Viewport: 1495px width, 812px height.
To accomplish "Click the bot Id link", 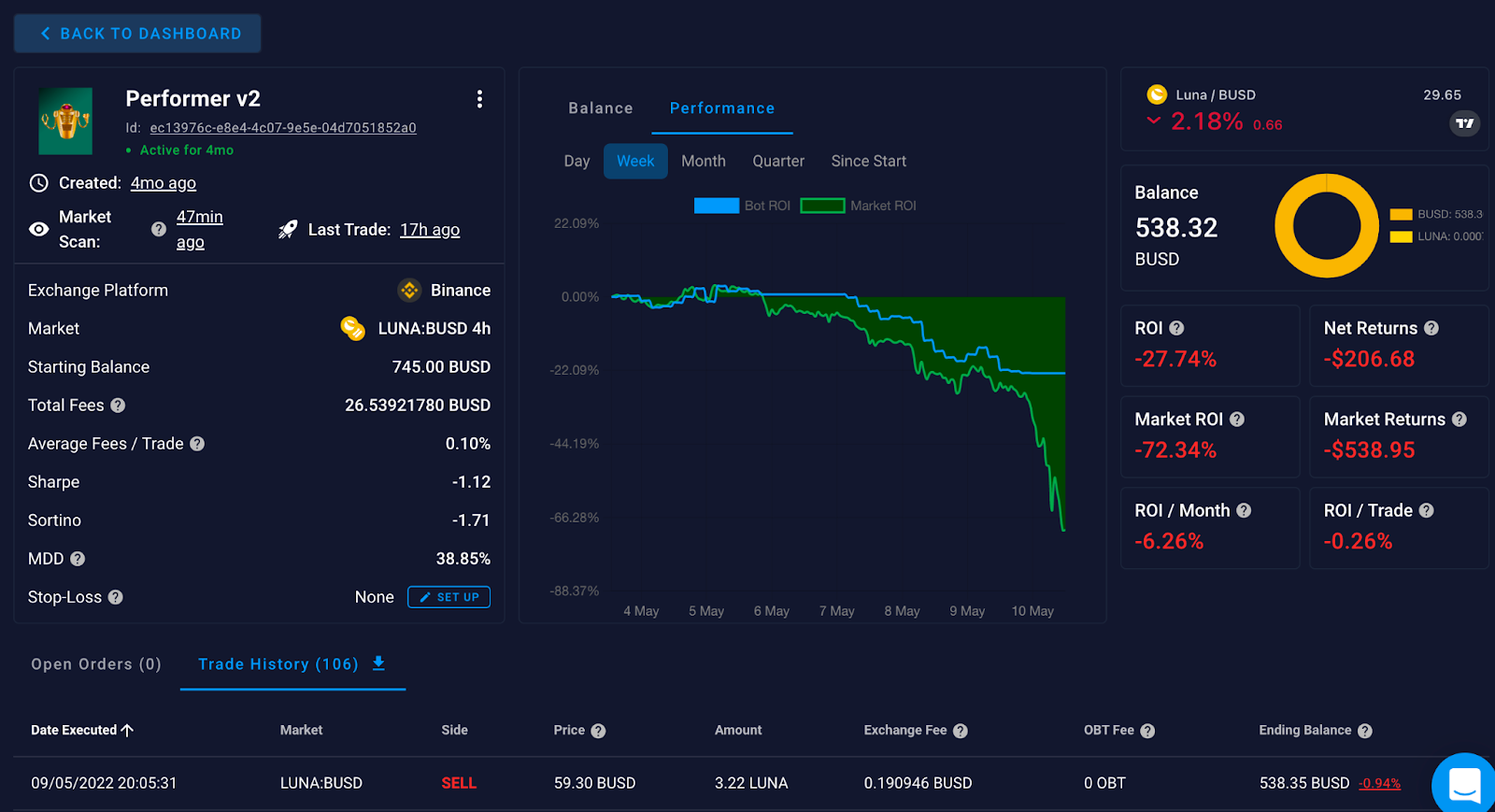I will tap(283, 128).
